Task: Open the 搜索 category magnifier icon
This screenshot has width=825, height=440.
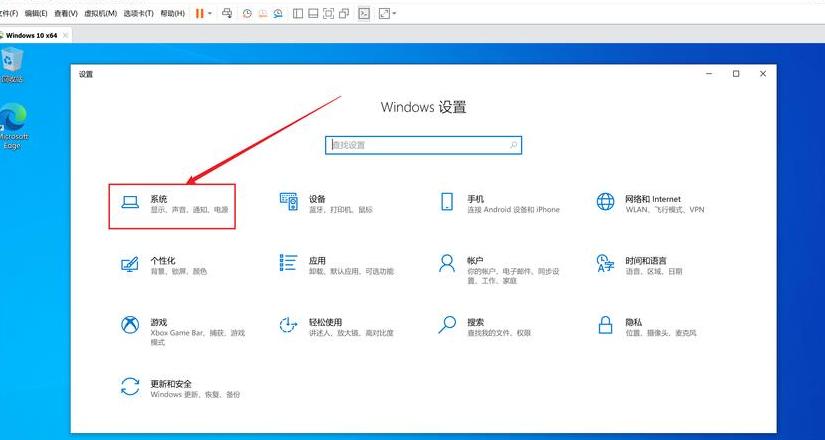Action: click(447, 325)
